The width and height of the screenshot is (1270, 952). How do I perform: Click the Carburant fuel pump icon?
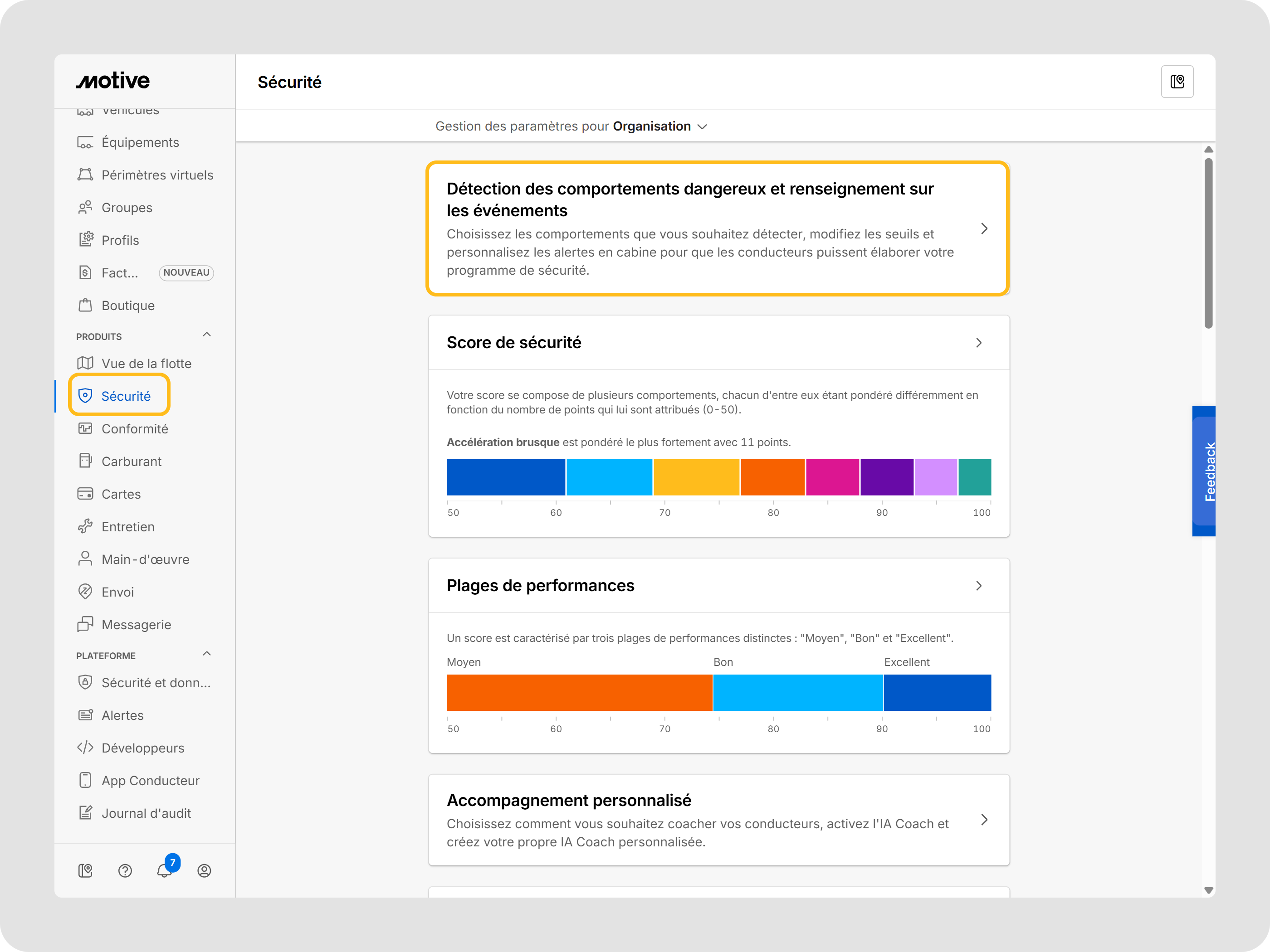pos(86,461)
